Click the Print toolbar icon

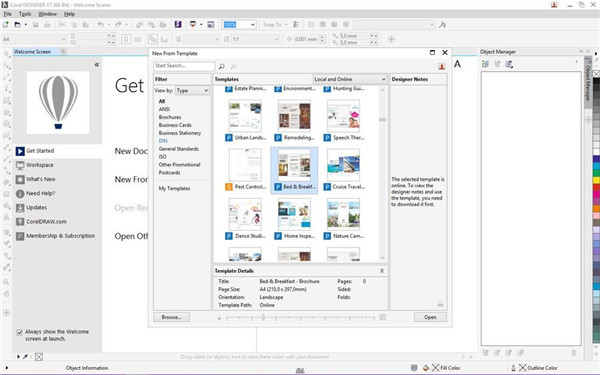[47, 24]
